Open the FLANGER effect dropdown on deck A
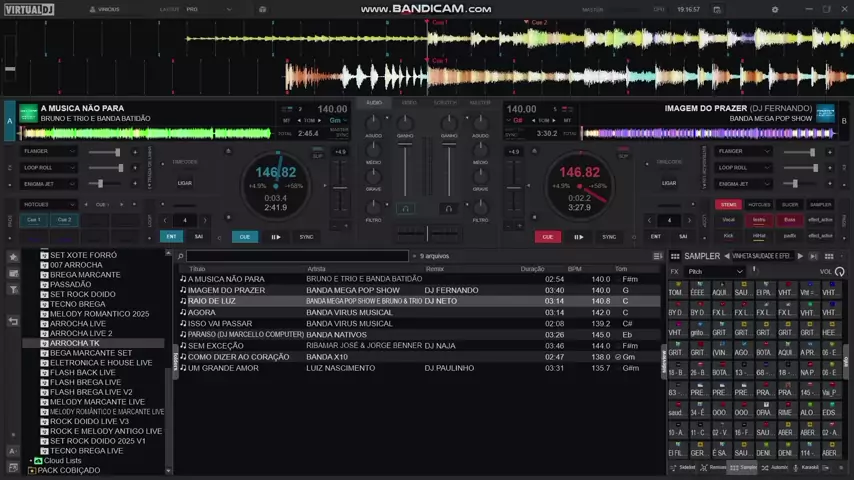854x480 pixels. (x=50, y=152)
